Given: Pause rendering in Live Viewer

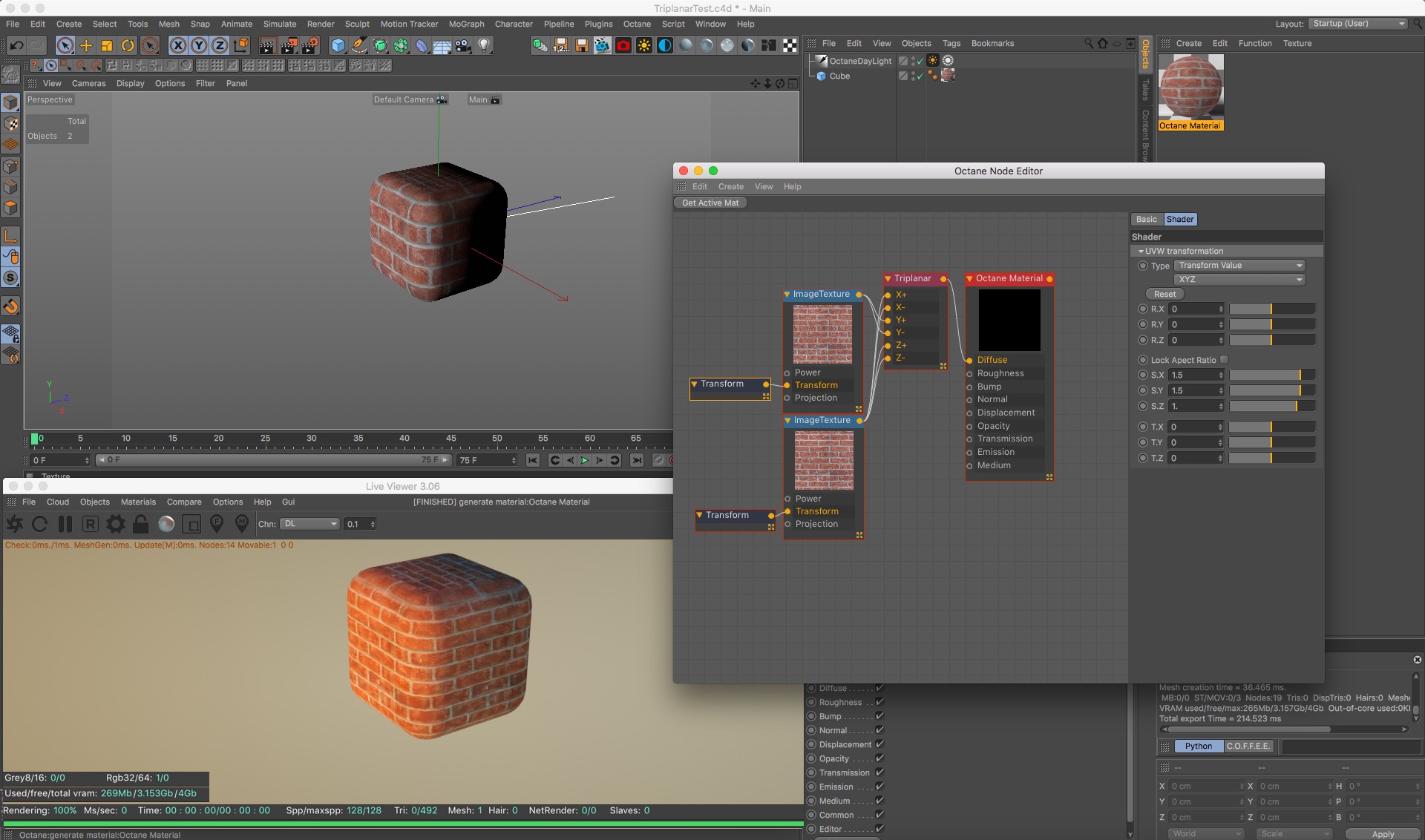Looking at the screenshot, I should (65, 525).
